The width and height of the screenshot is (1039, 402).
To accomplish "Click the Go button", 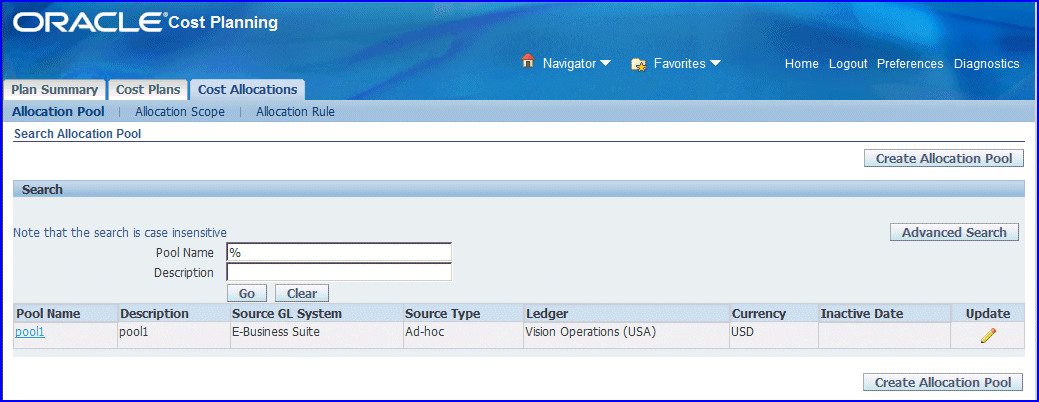I will coord(246,293).
